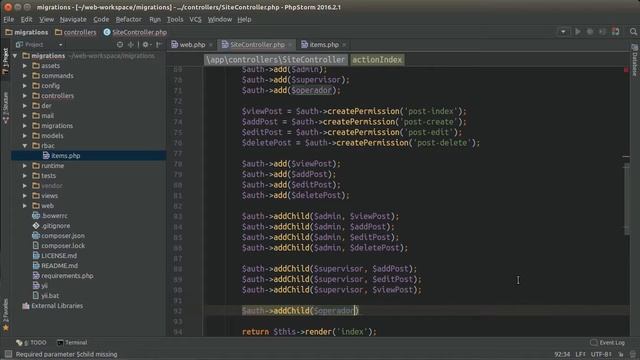
Task: Close the items.php editor tab
Action: tap(344, 45)
